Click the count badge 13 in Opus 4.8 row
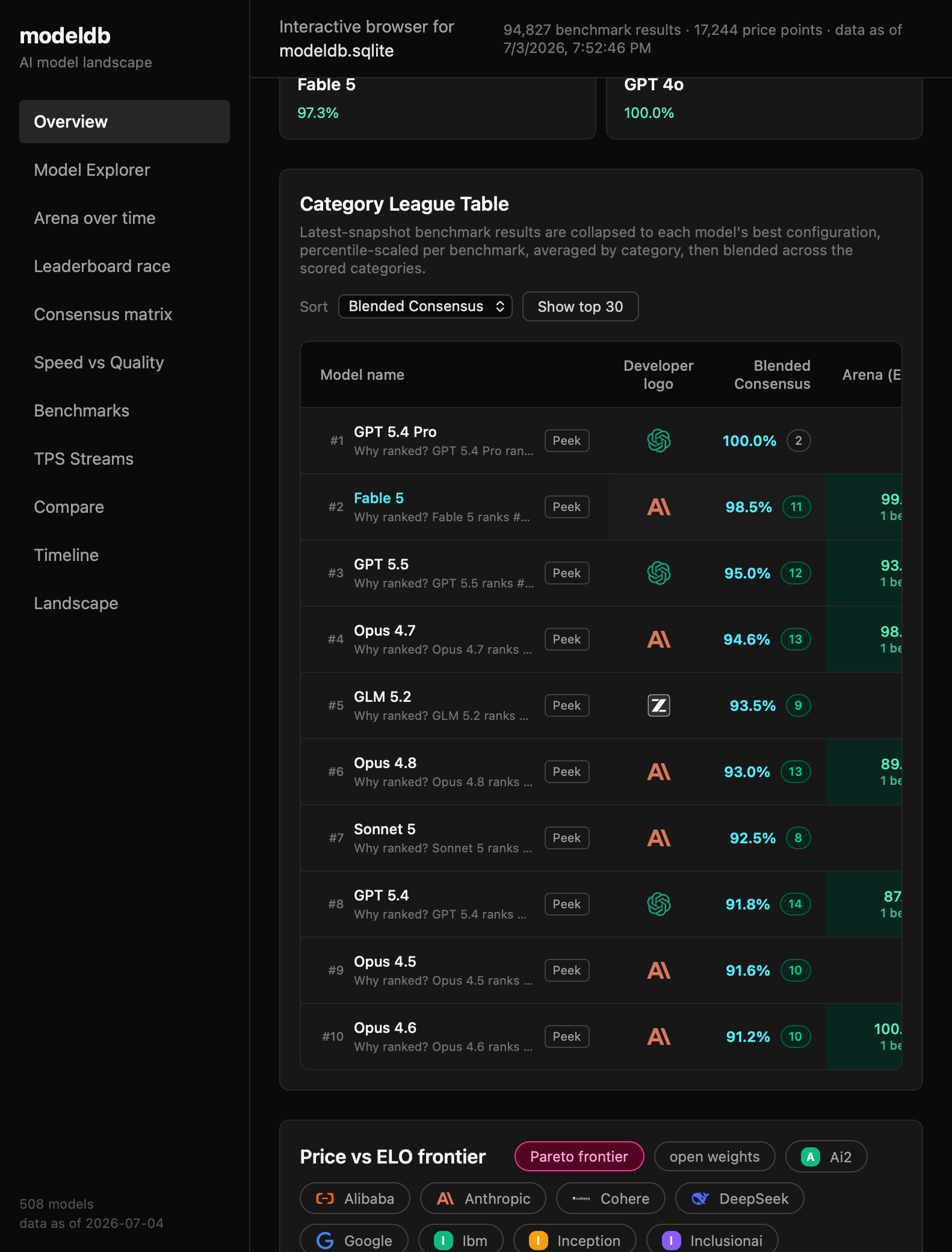The width and height of the screenshot is (952, 1252). click(796, 772)
